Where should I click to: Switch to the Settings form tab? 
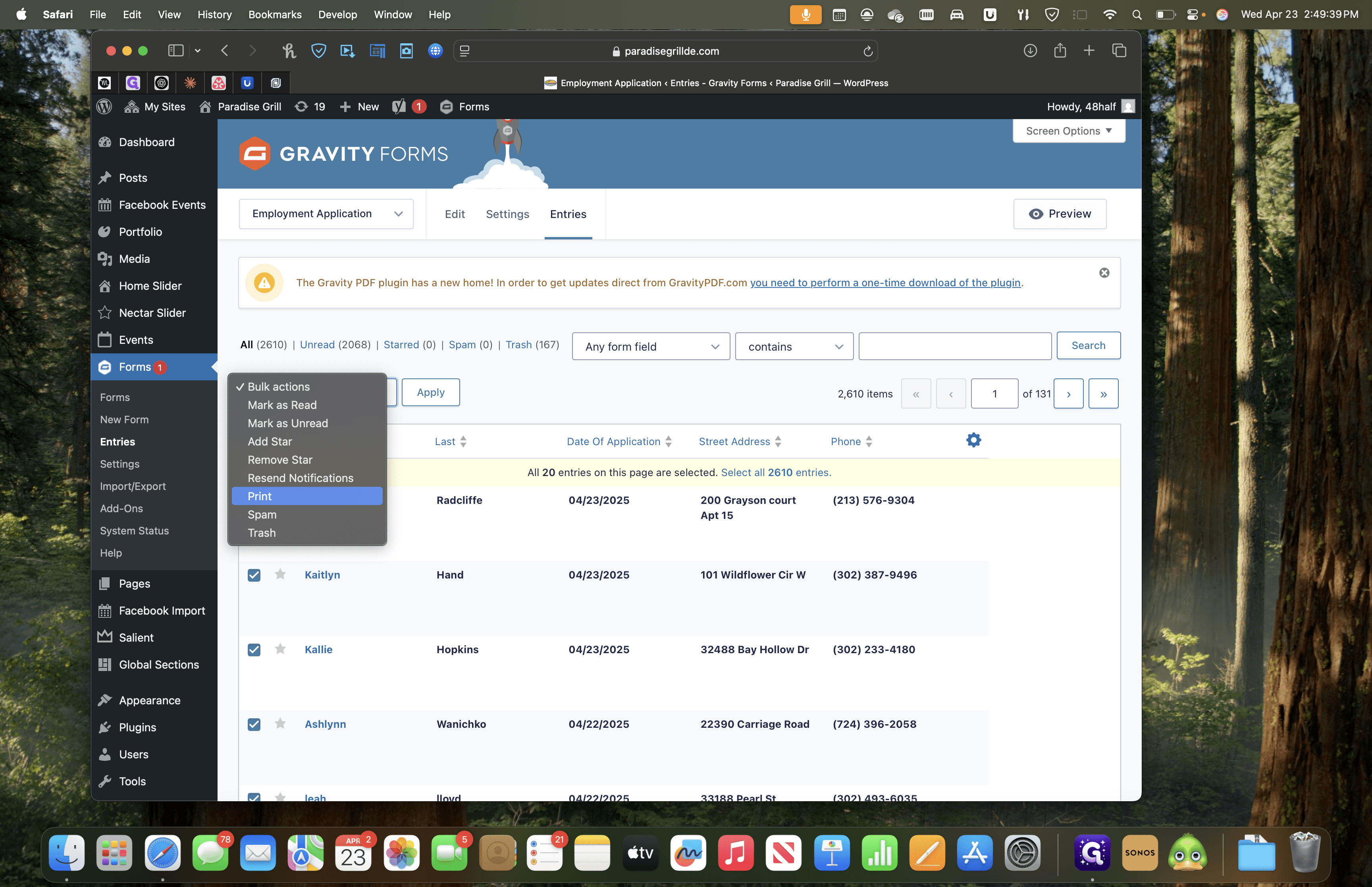(507, 214)
